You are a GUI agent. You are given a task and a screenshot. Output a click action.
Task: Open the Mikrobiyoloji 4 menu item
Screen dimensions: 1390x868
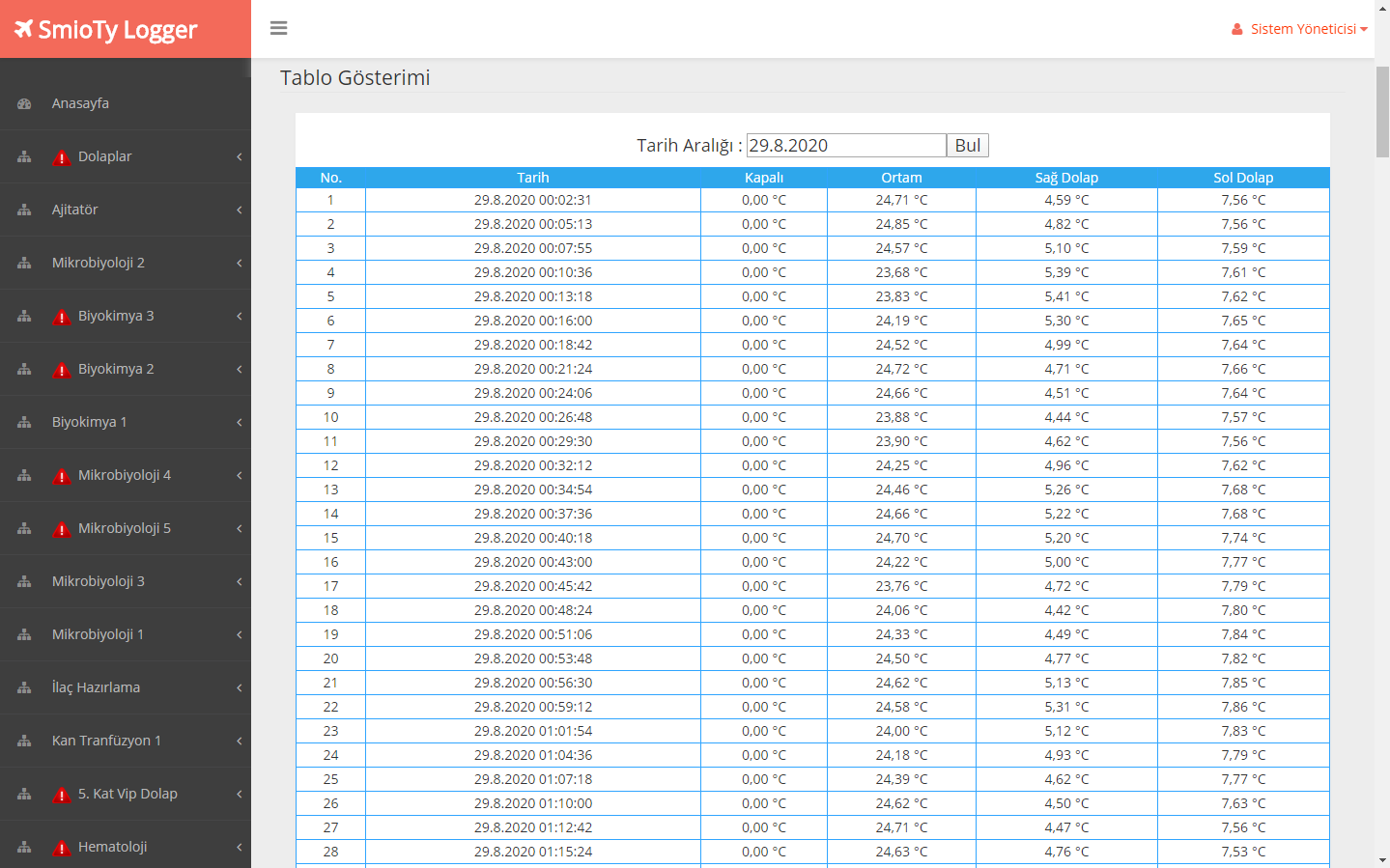(126, 475)
